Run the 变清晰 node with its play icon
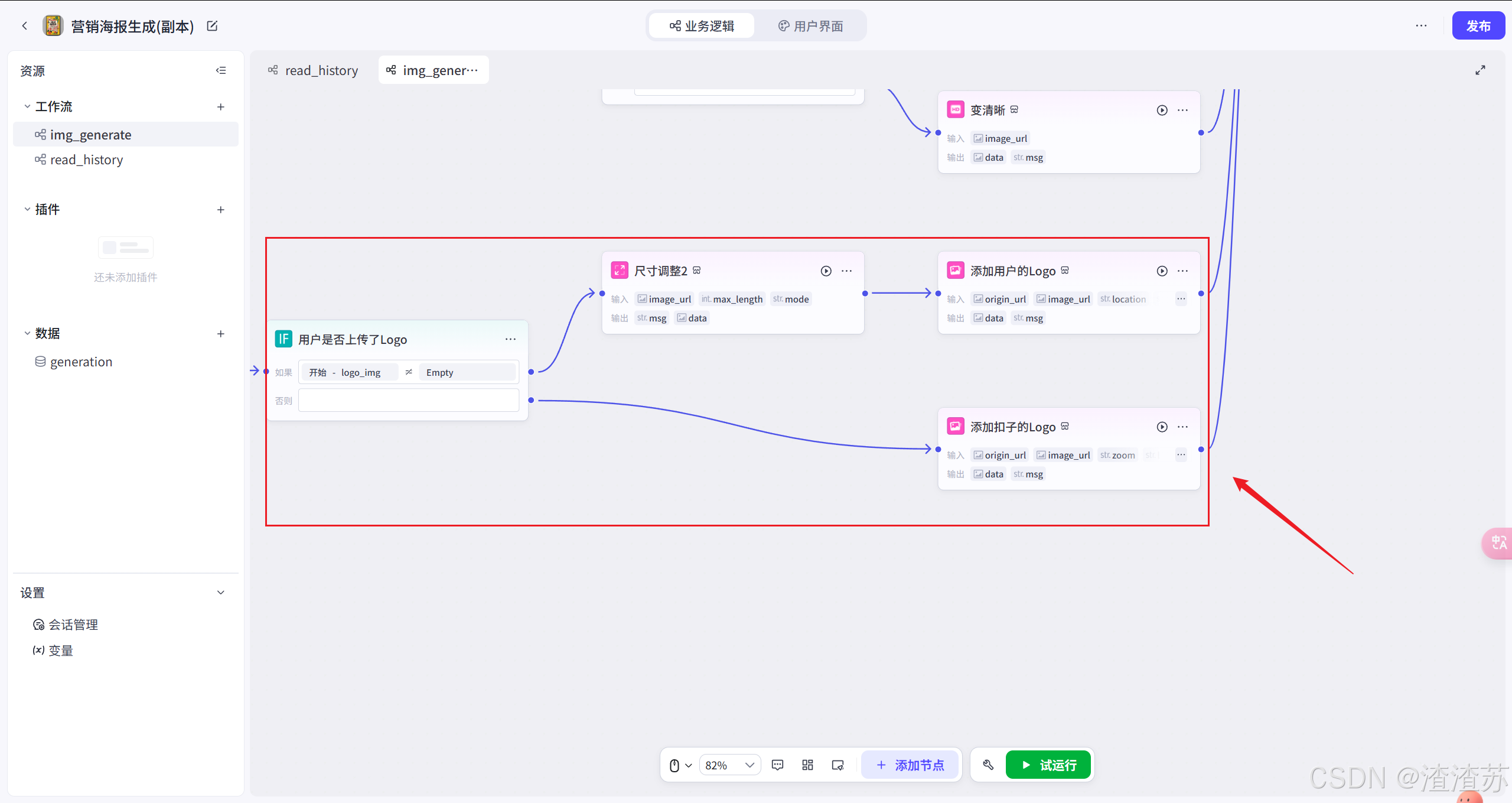1512x803 pixels. [1162, 110]
